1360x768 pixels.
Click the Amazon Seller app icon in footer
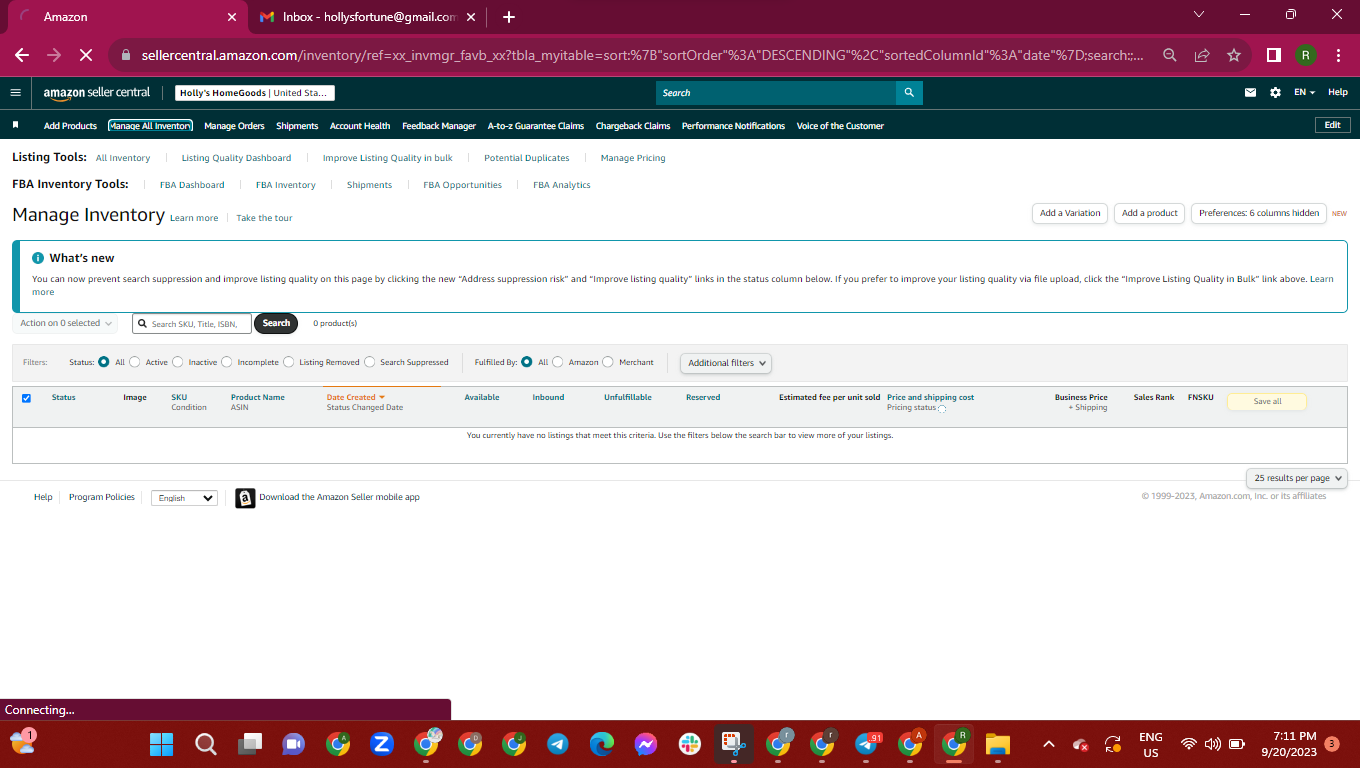pos(245,498)
